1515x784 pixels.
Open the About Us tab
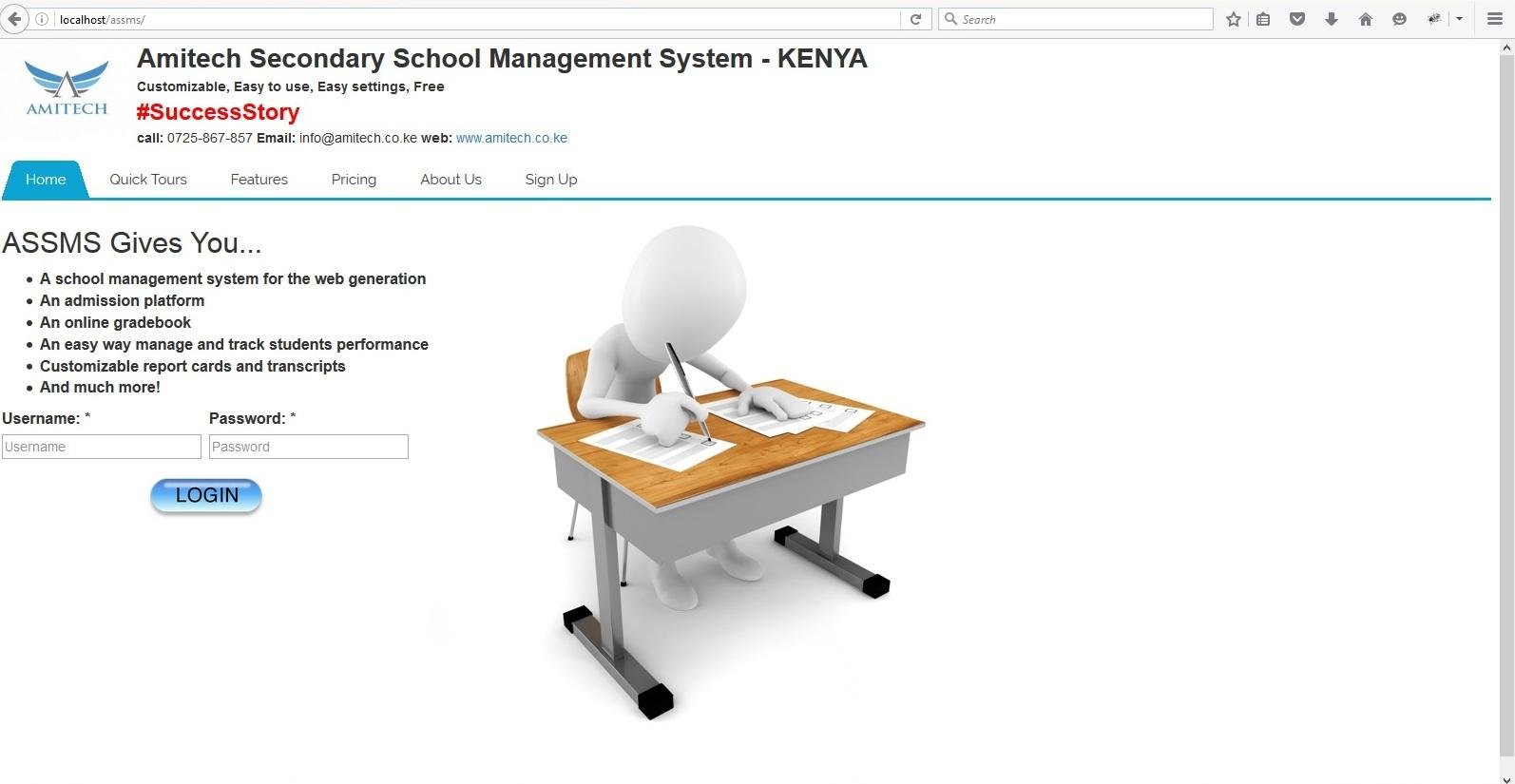point(451,180)
